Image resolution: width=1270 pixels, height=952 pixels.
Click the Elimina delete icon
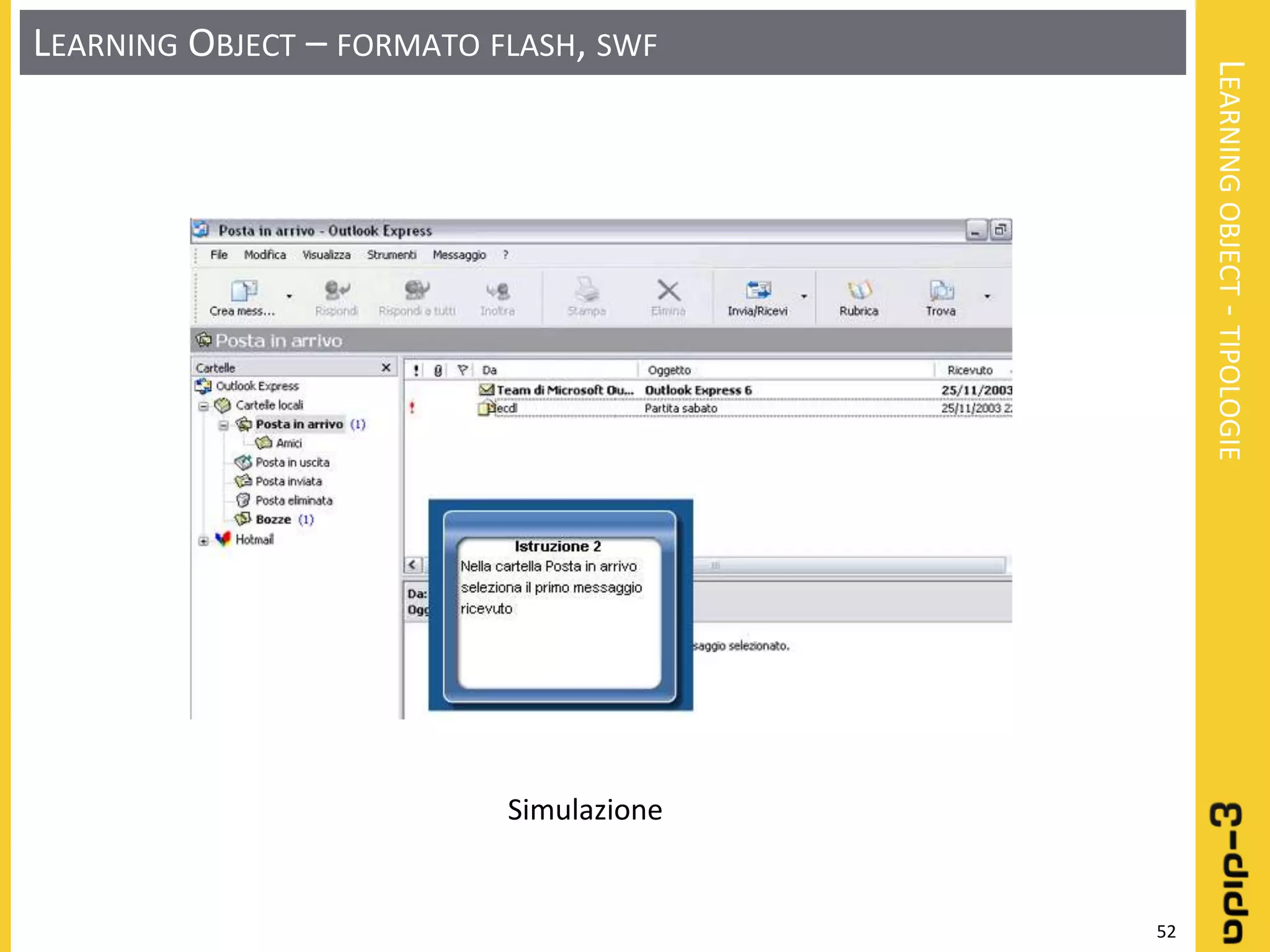tap(668, 291)
